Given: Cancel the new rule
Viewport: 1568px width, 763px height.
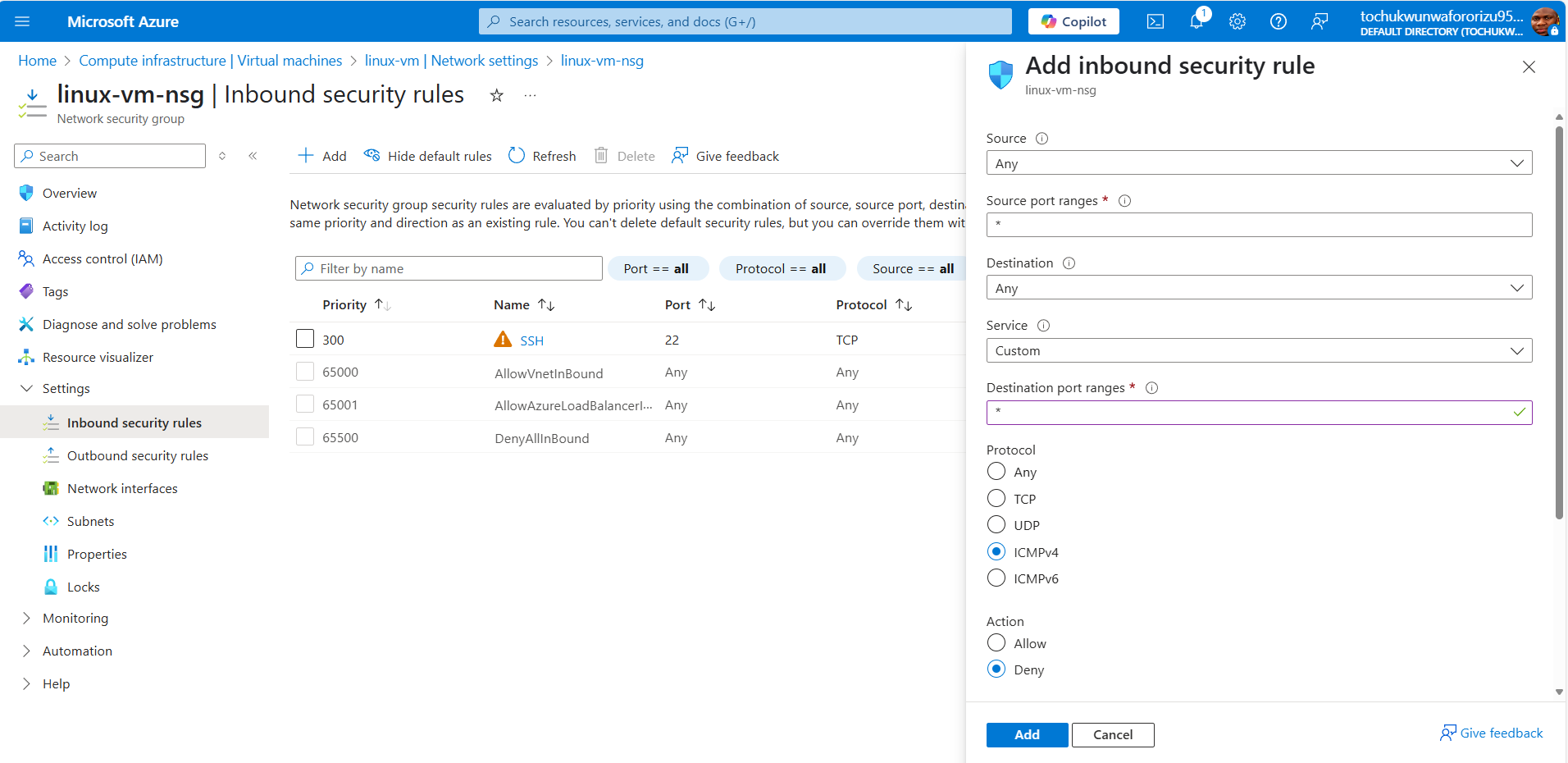Looking at the screenshot, I should [x=1113, y=734].
